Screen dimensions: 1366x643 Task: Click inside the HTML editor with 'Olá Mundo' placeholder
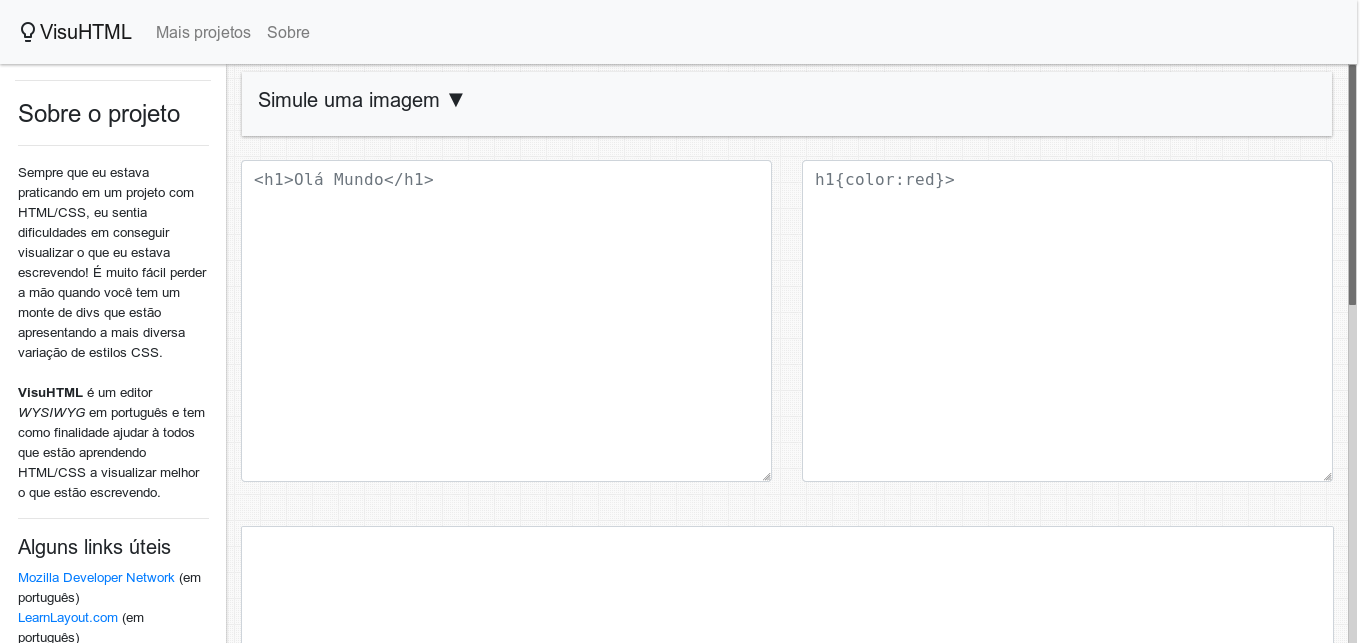click(506, 320)
